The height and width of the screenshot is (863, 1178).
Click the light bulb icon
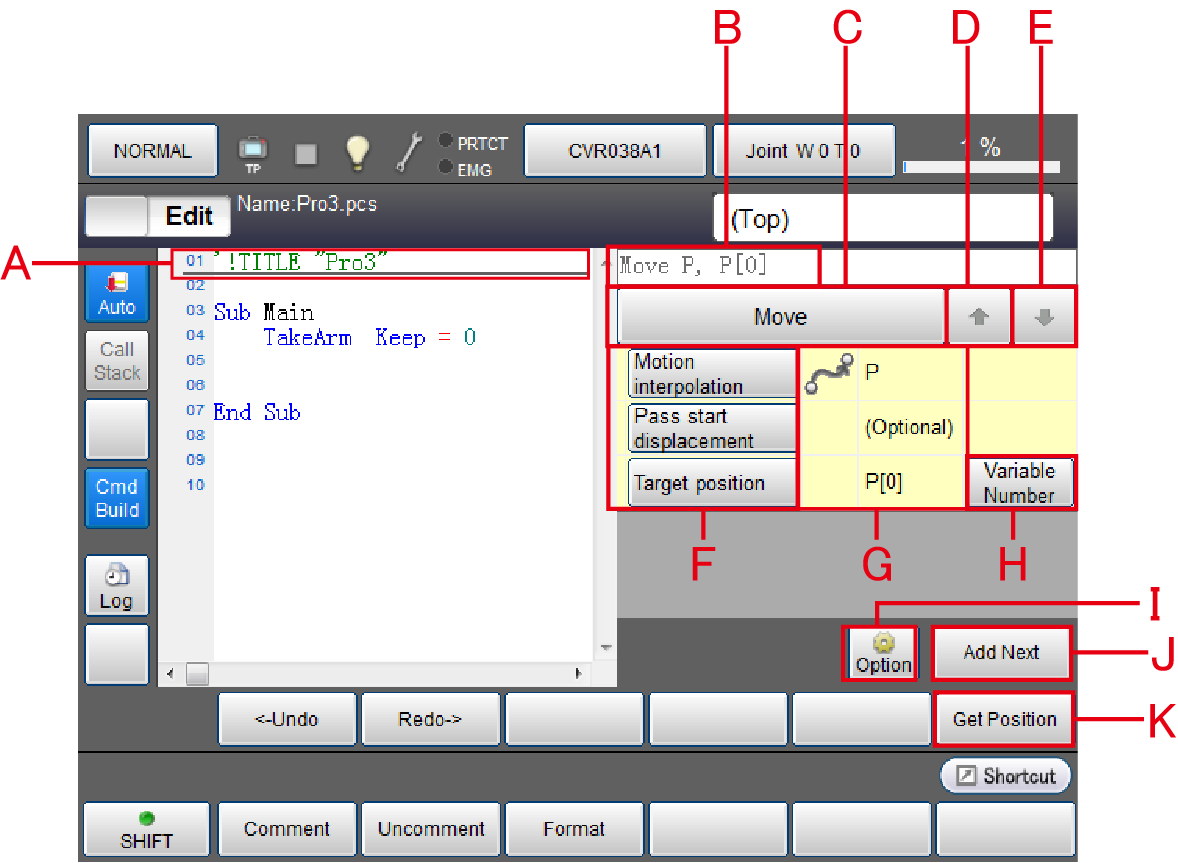(358, 152)
